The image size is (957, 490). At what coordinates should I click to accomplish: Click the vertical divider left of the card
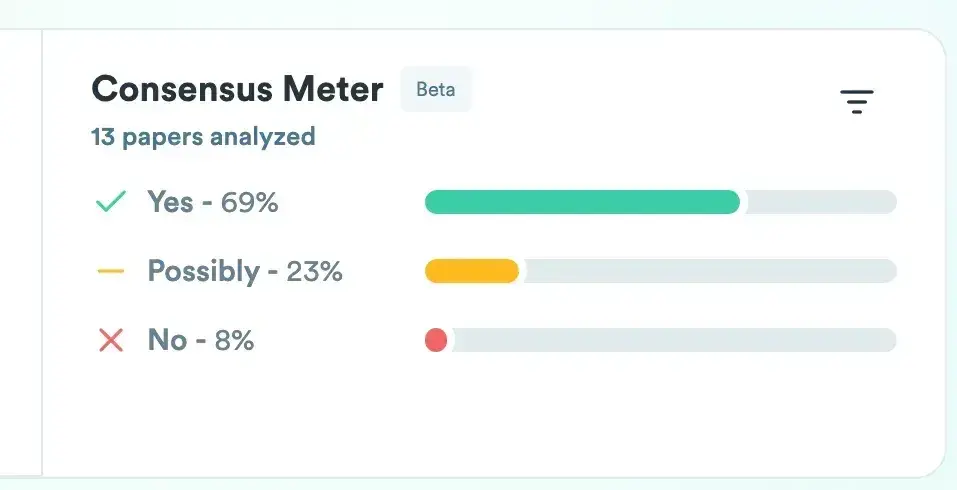pos(42,250)
